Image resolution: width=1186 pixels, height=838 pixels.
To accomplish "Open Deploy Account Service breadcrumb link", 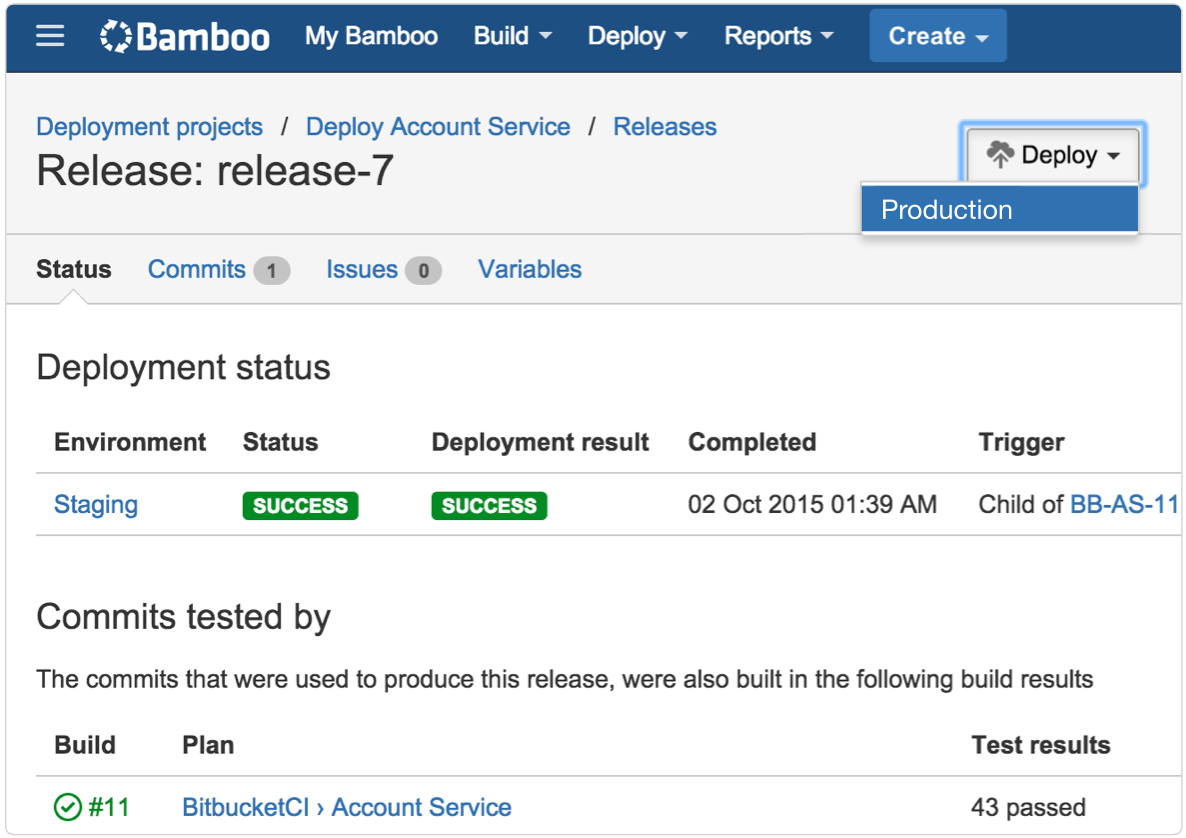I will coord(438,127).
